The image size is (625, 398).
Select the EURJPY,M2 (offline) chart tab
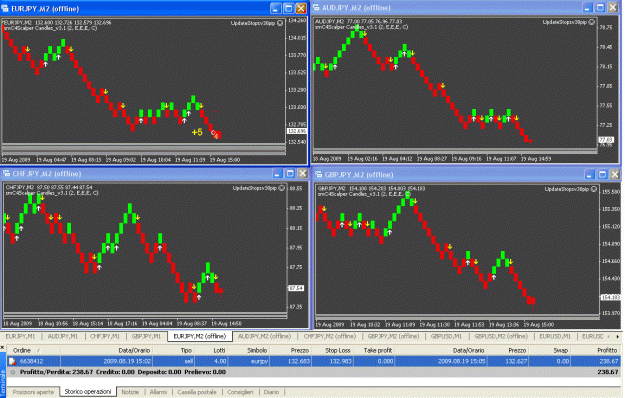pos(200,336)
